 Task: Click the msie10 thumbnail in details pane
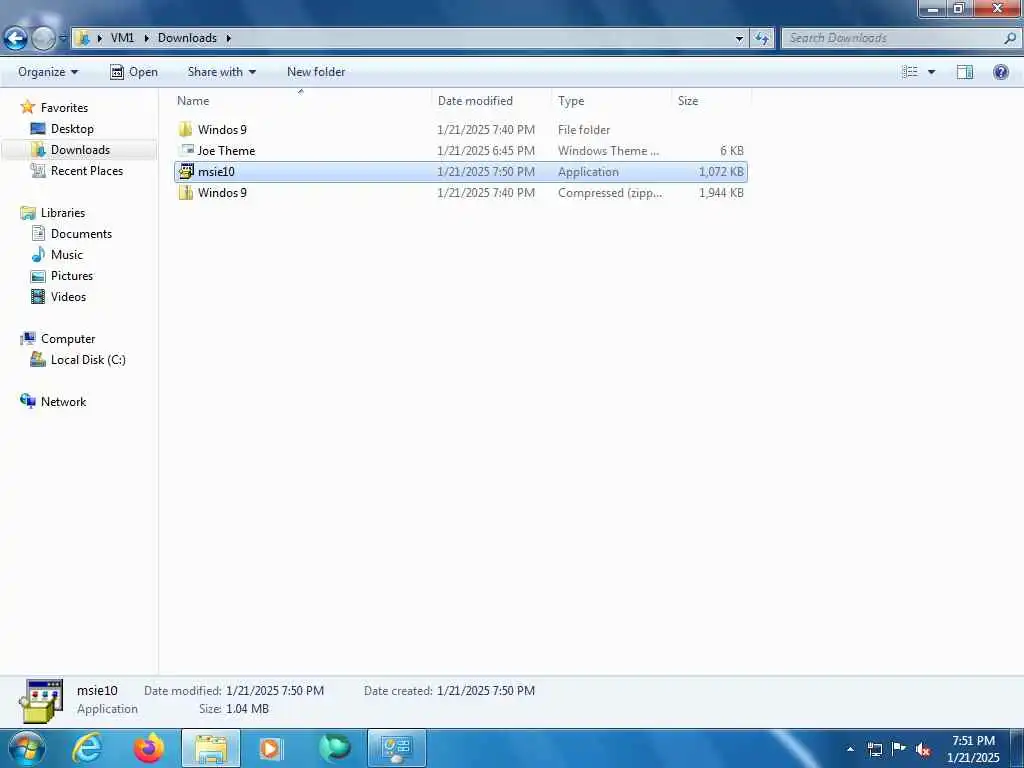pos(41,701)
